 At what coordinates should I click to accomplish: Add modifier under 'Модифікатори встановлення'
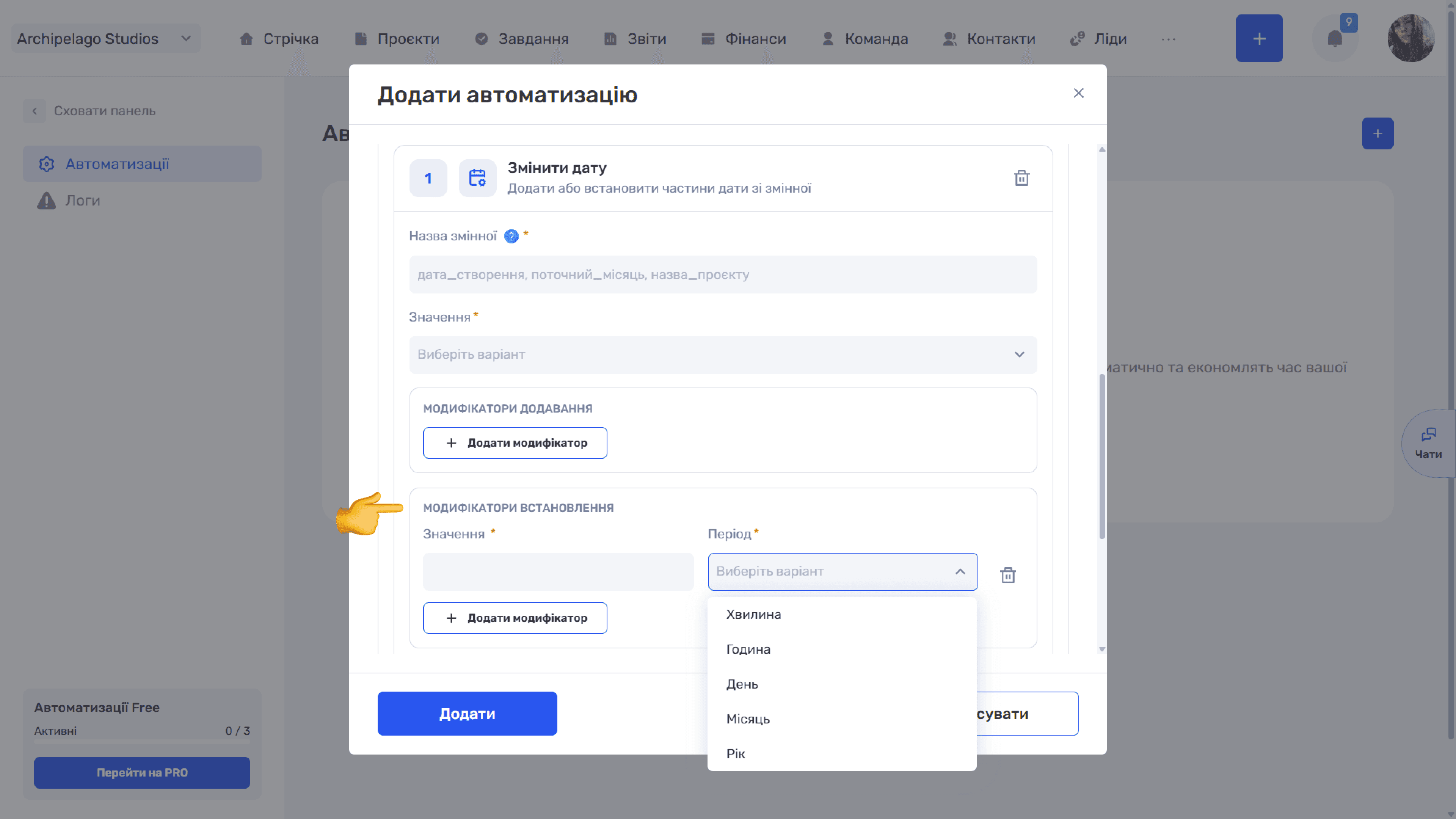pos(515,618)
